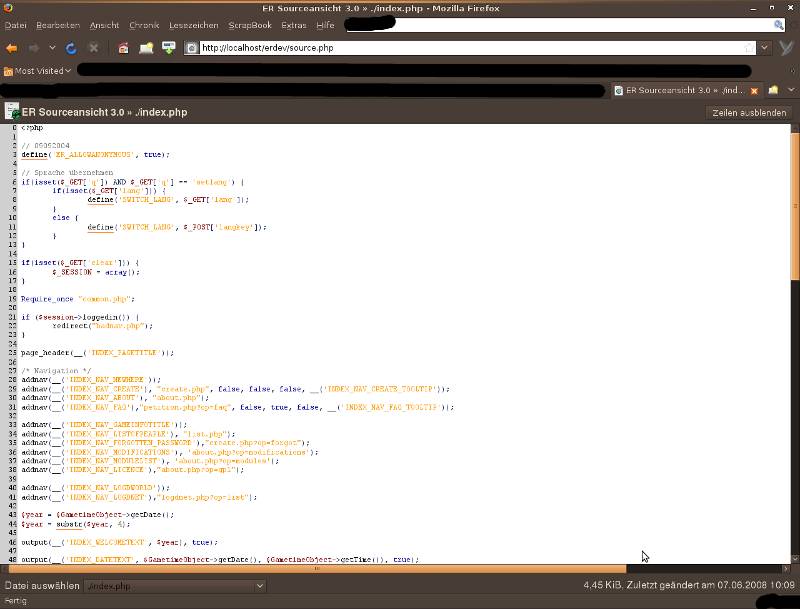Click the '$_SESSION = array();' line

click(95, 272)
